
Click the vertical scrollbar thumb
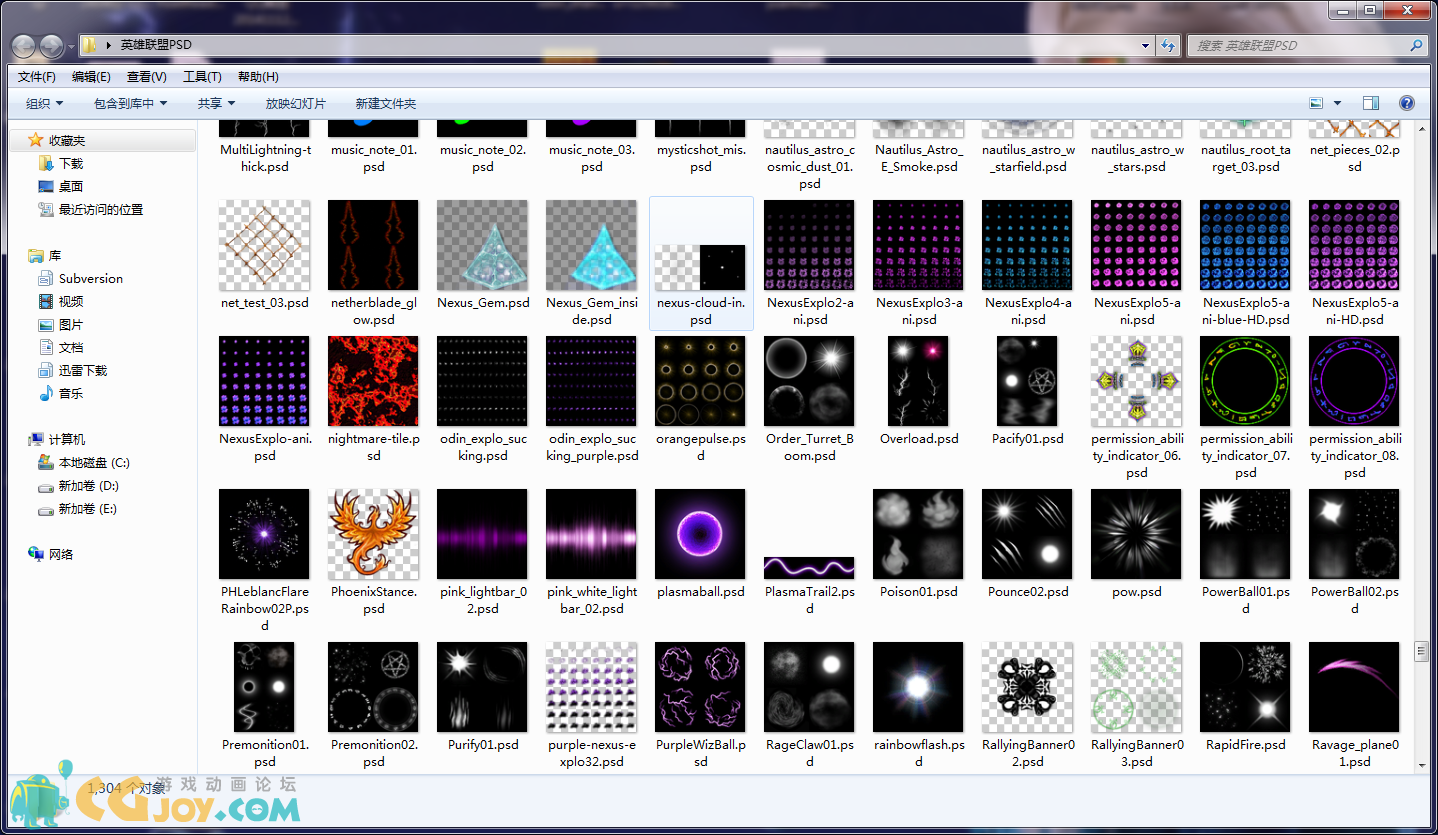point(1421,652)
